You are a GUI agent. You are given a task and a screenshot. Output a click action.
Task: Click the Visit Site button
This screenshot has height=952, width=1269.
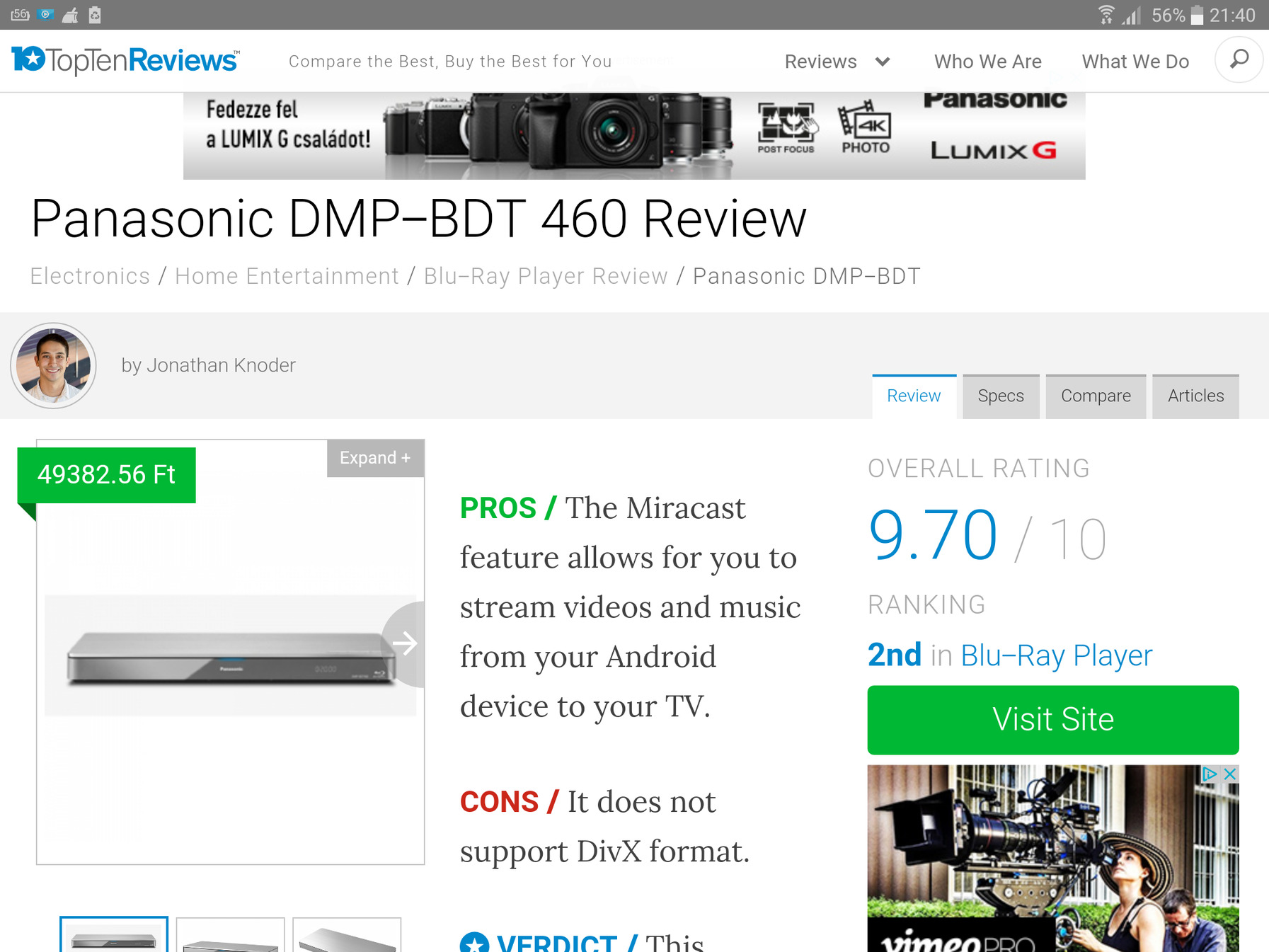click(x=1053, y=720)
